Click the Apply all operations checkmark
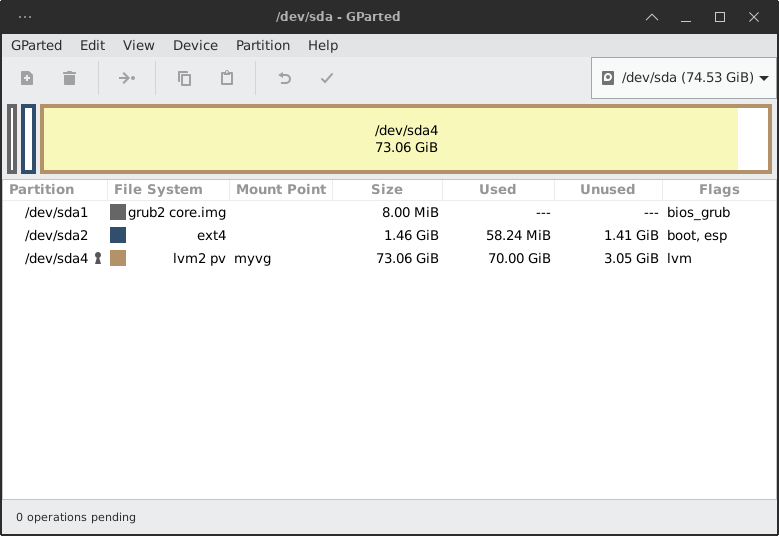The image size is (779, 536). click(327, 78)
